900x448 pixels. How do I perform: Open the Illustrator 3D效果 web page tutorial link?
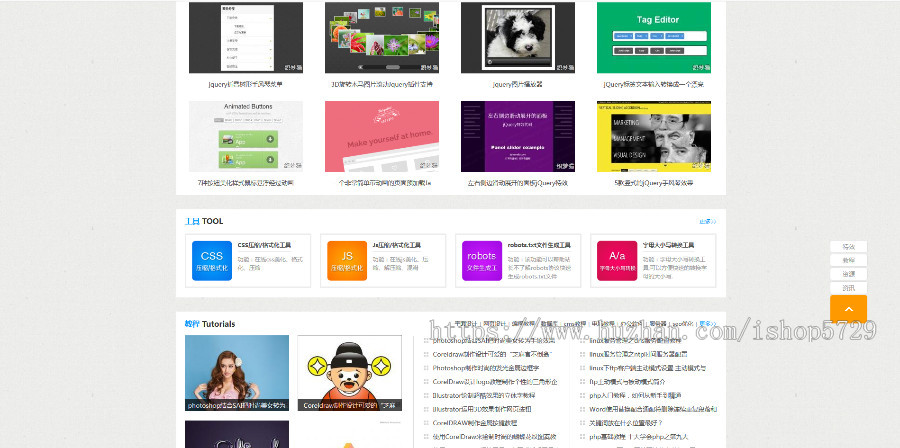pyautogui.click(x=482, y=409)
